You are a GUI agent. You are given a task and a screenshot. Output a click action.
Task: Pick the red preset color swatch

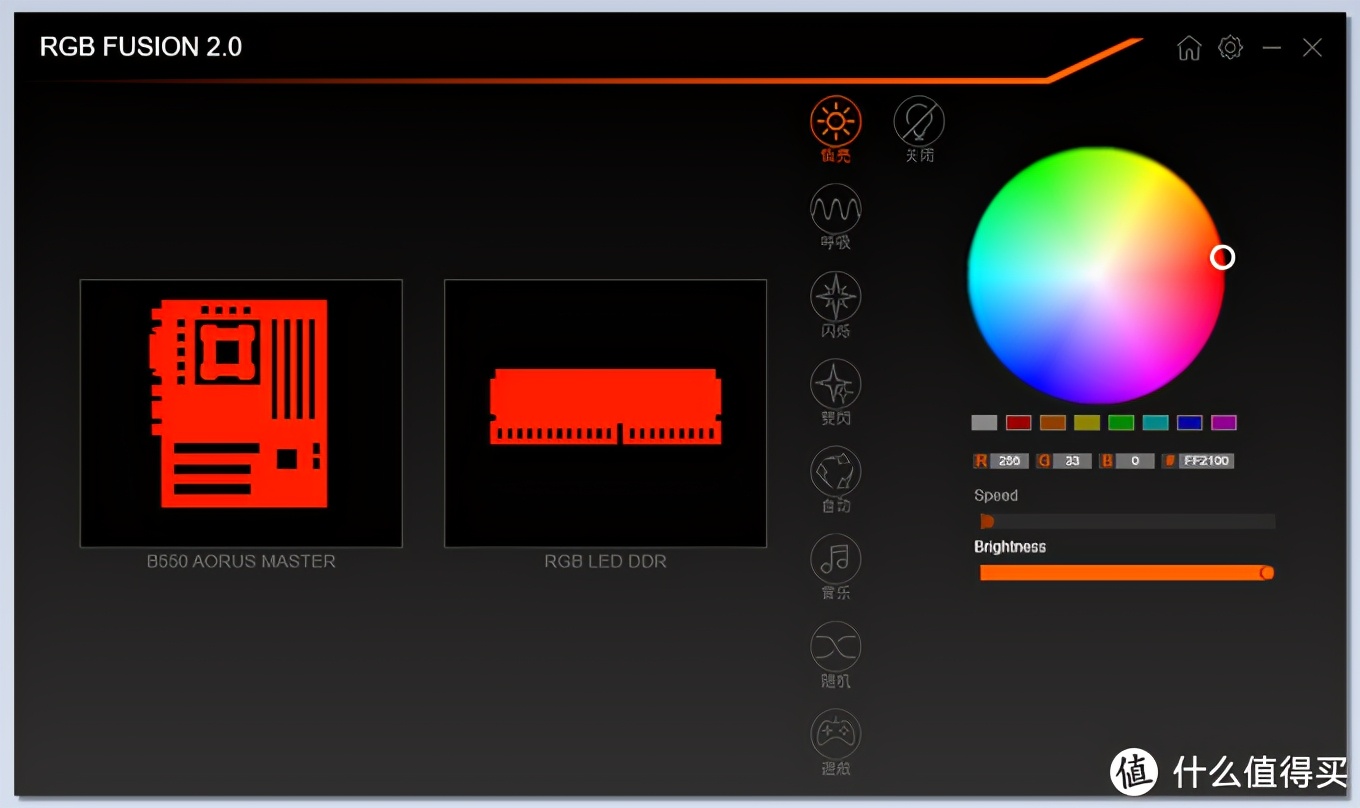click(x=1018, y=423)
